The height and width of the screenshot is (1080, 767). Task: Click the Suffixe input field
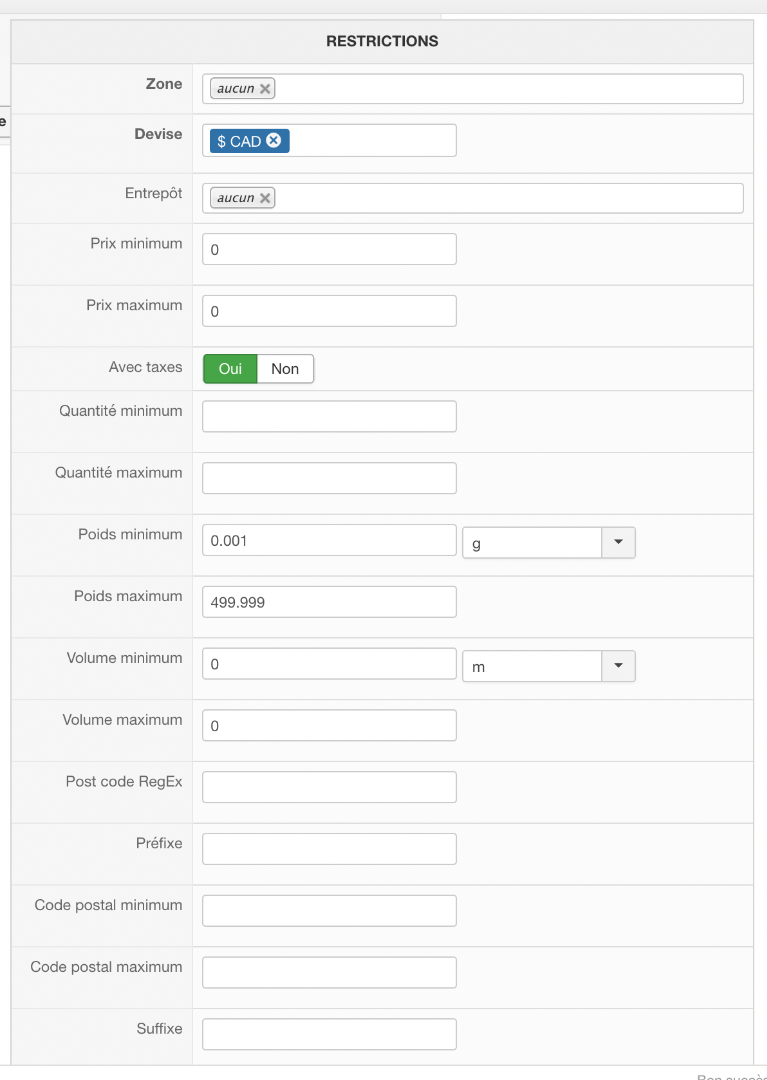point(329,1034)
